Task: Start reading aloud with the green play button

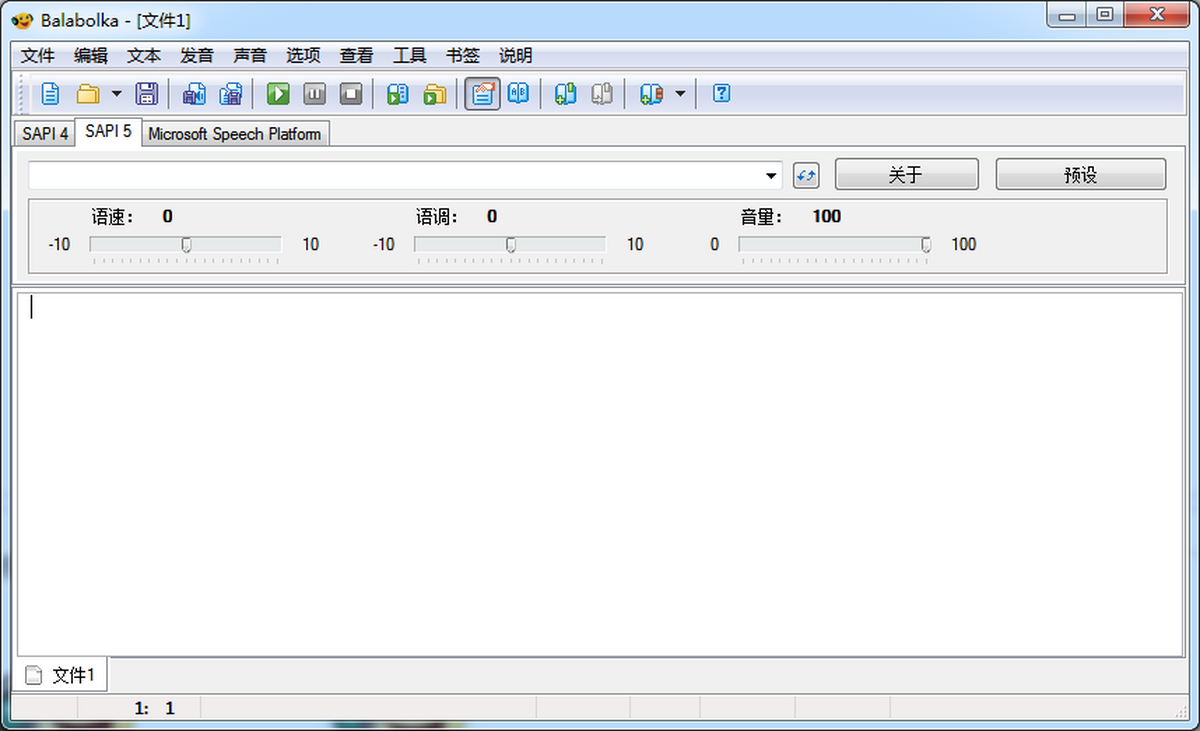Action: (278, 94)
